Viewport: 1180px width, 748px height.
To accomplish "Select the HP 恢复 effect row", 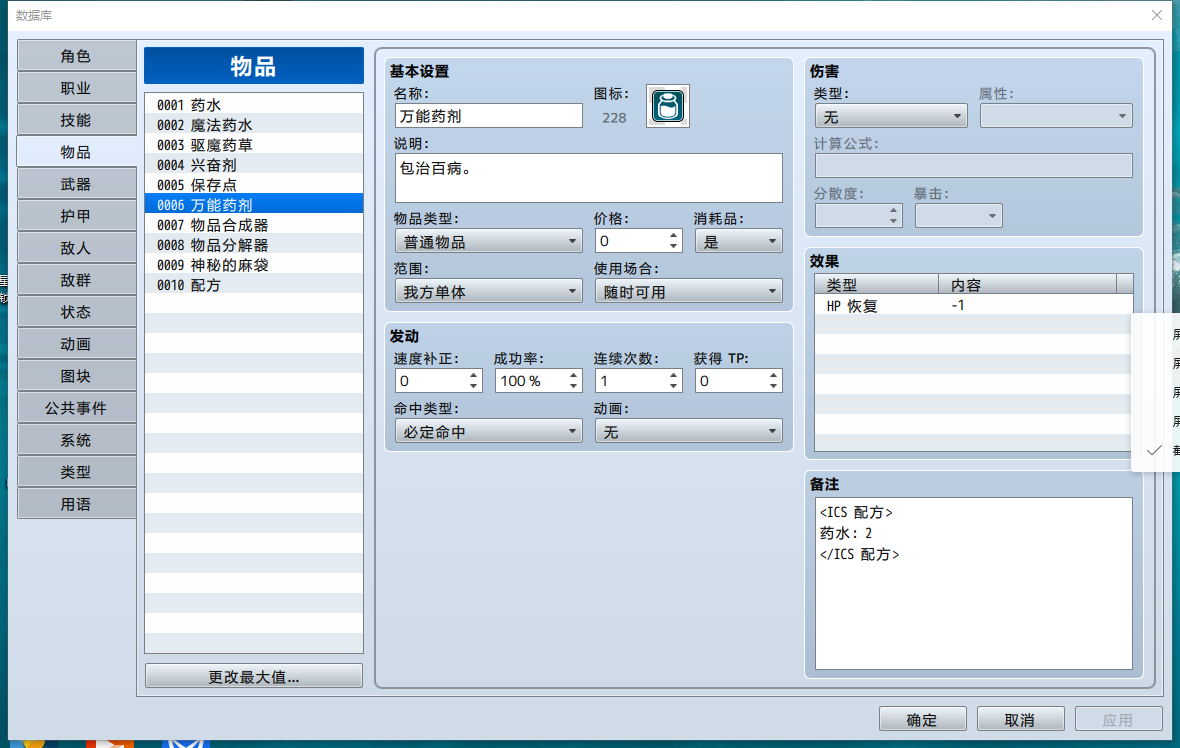I will tap(973, 306).
